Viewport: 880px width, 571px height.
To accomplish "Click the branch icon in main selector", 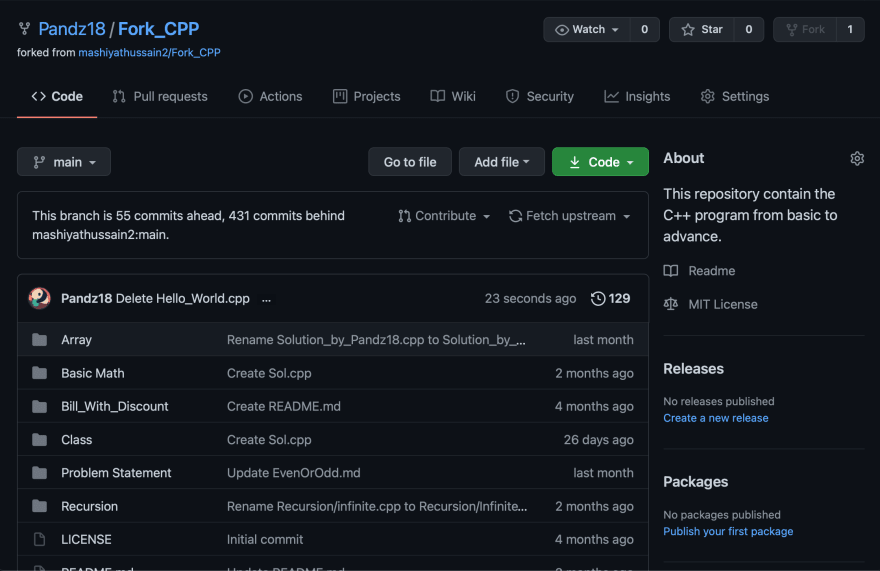I will pos(39,162).
